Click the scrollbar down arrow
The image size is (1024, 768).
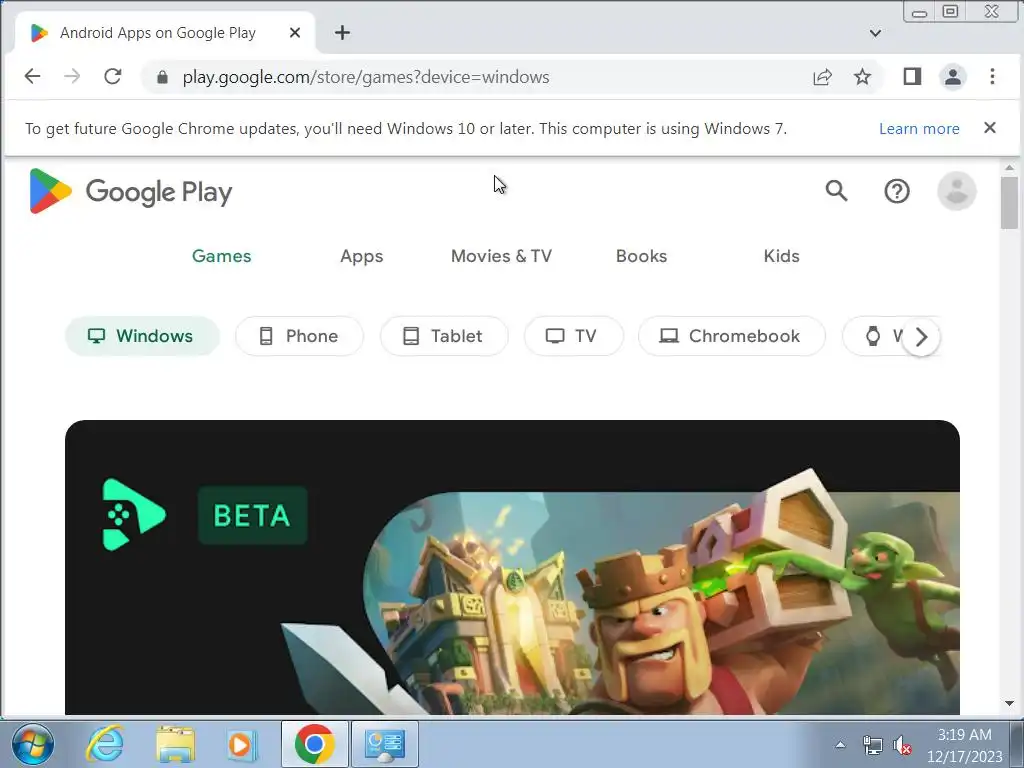pyautogui.click(x=1009, y=703)
